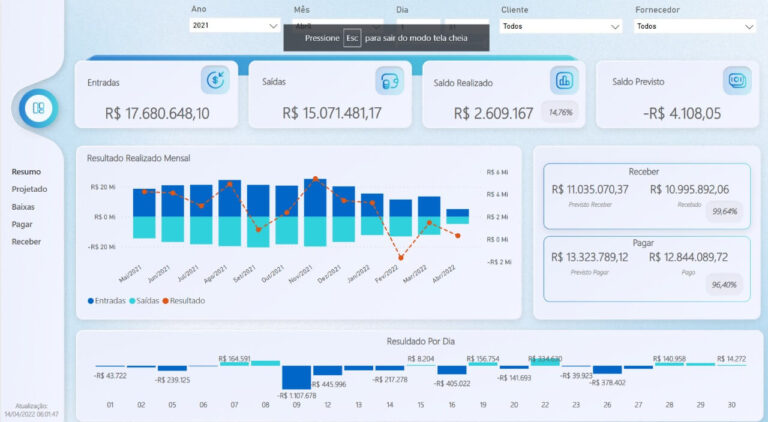Toggle the Entradas legend marker
The width and height of the screenshot is (768, 422).
tap(91, 301)
